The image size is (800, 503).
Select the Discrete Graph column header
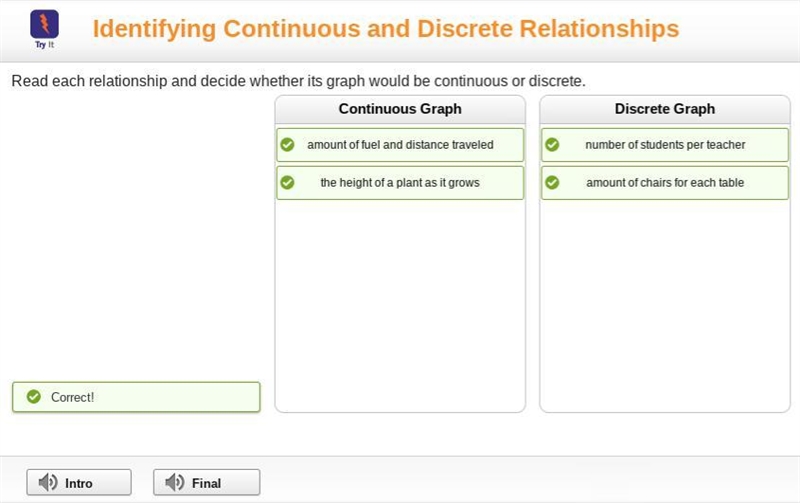click(665, 109)
